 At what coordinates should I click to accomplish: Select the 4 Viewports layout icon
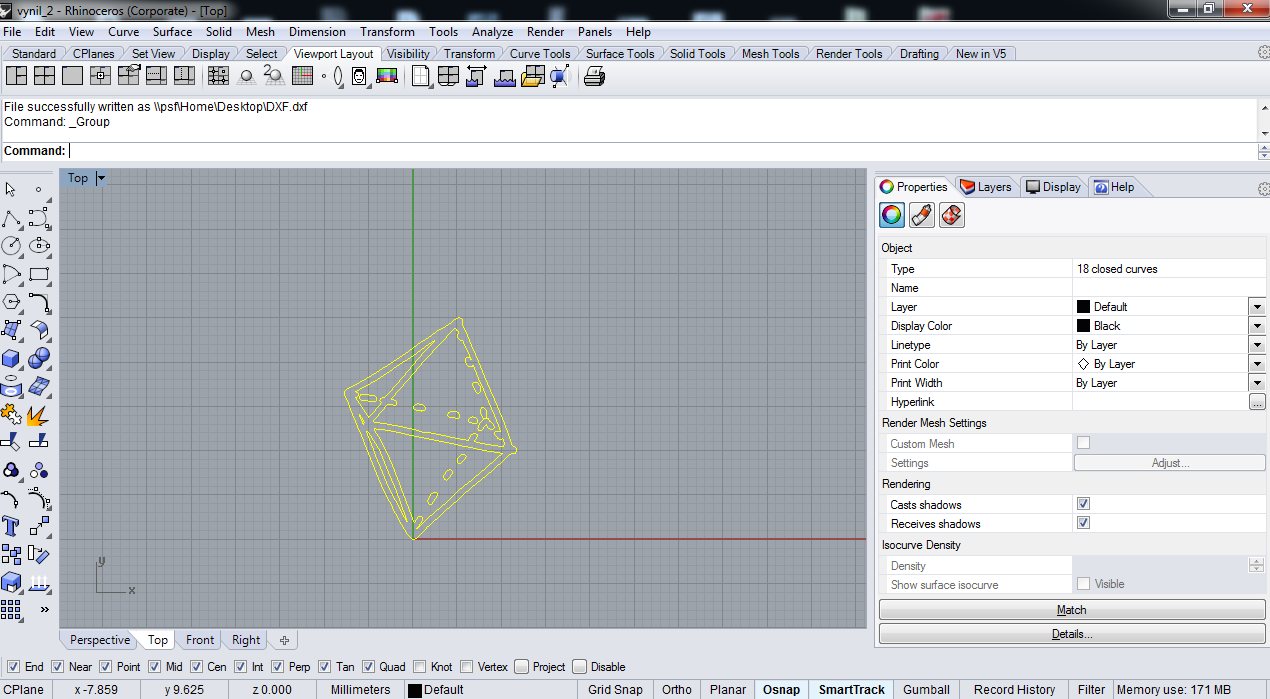44,76
